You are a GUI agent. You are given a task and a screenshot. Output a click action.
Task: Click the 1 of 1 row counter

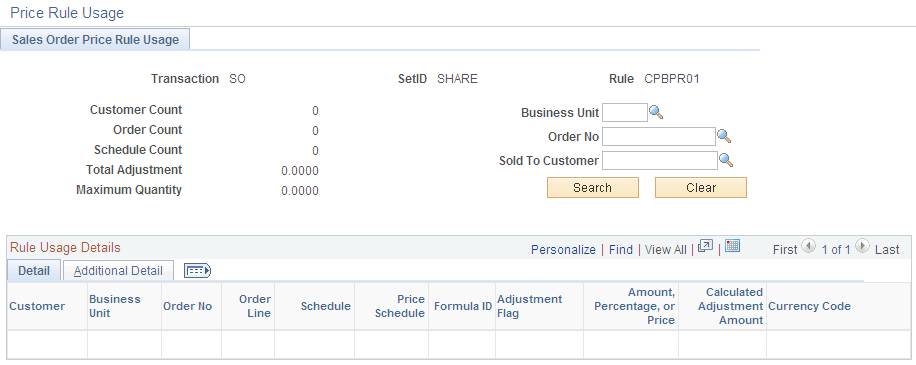835,249
